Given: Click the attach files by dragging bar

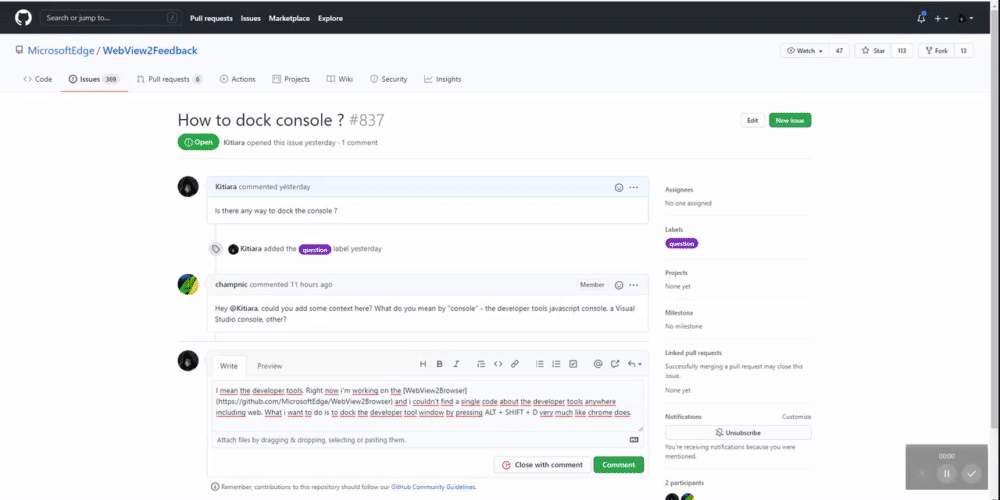Looking at the screenshot, I should click(427, 440).
